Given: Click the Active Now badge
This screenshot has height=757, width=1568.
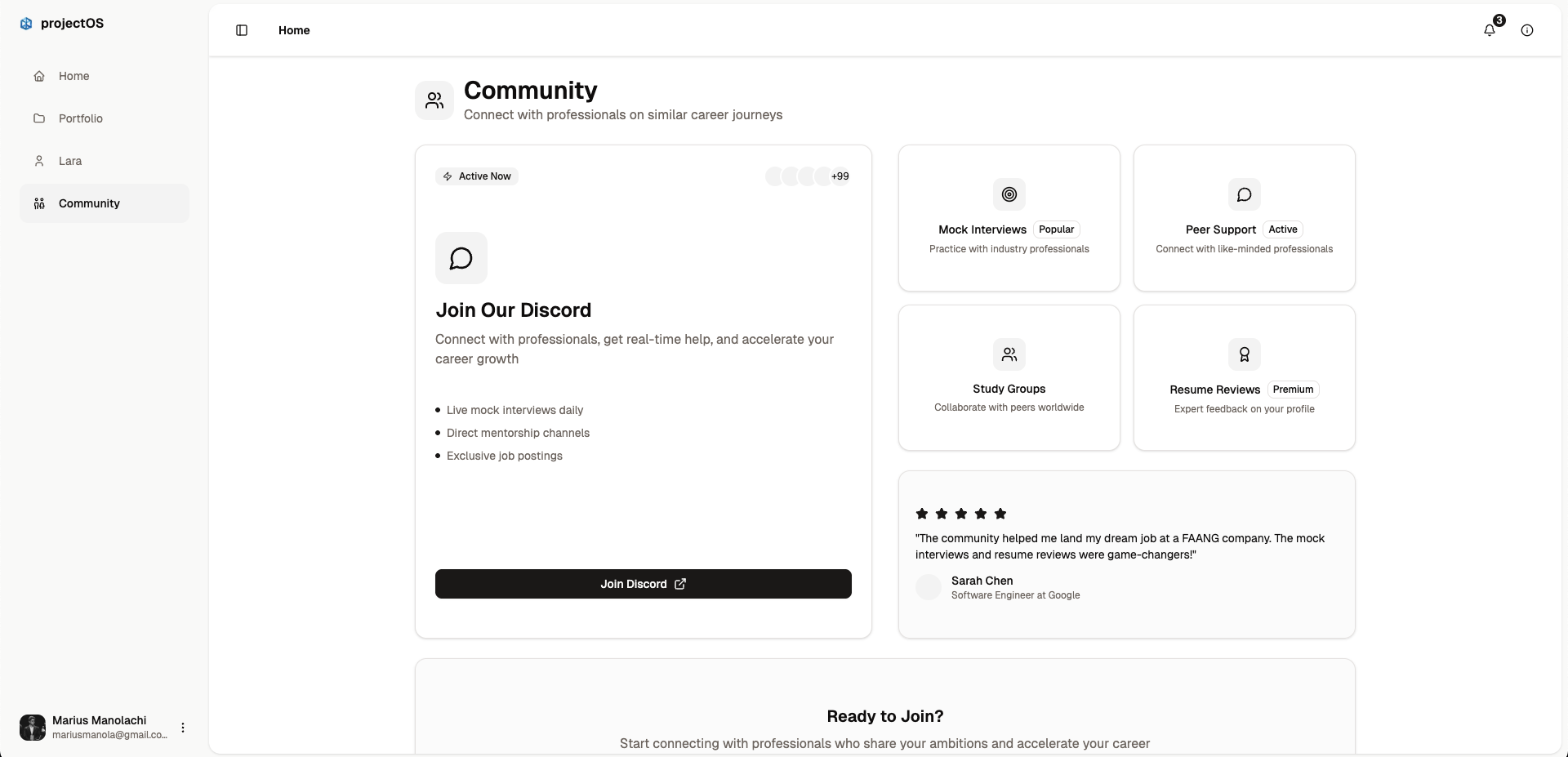Looking at the screenshot, I should (477, 176).
